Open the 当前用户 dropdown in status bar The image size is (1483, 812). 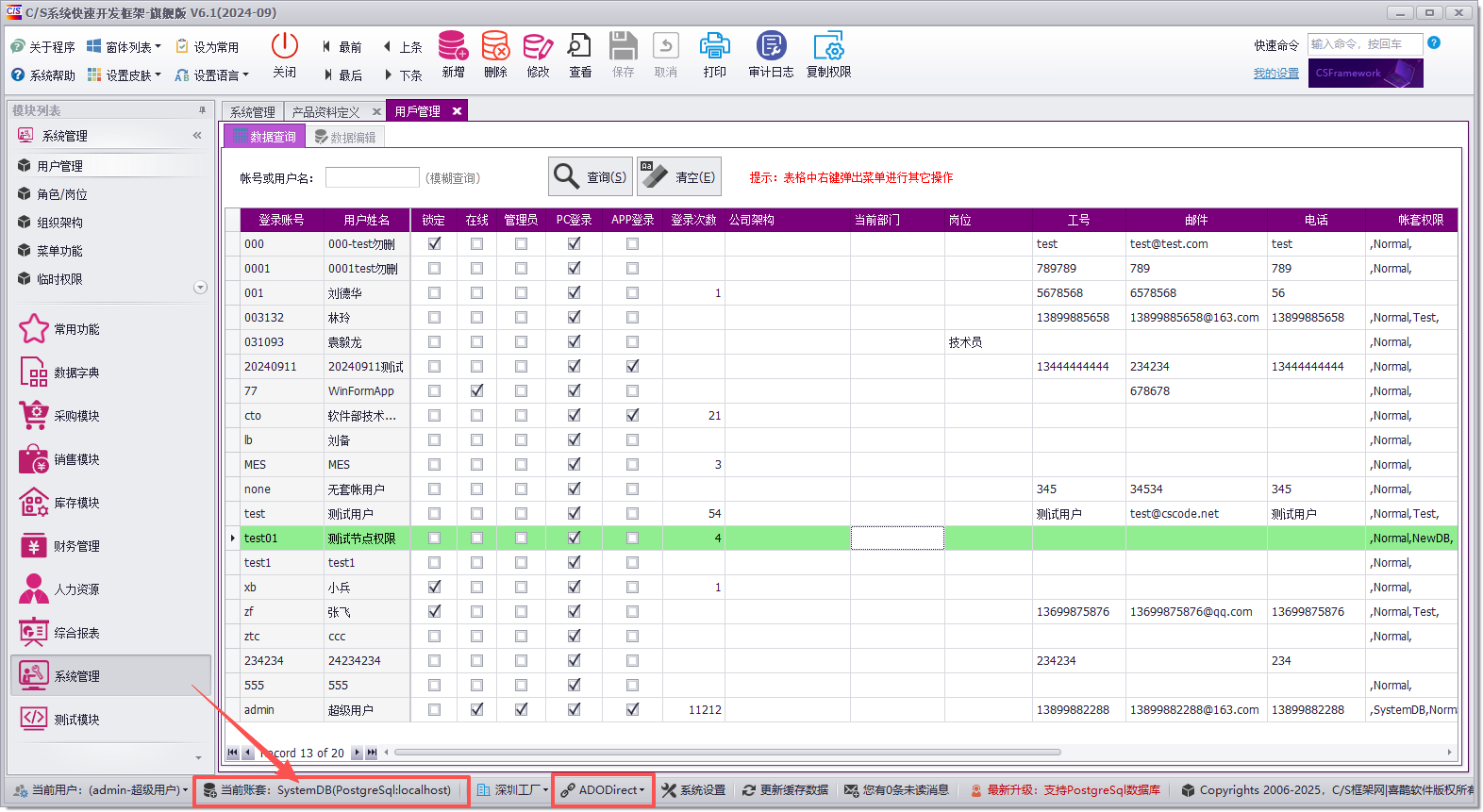101,790
